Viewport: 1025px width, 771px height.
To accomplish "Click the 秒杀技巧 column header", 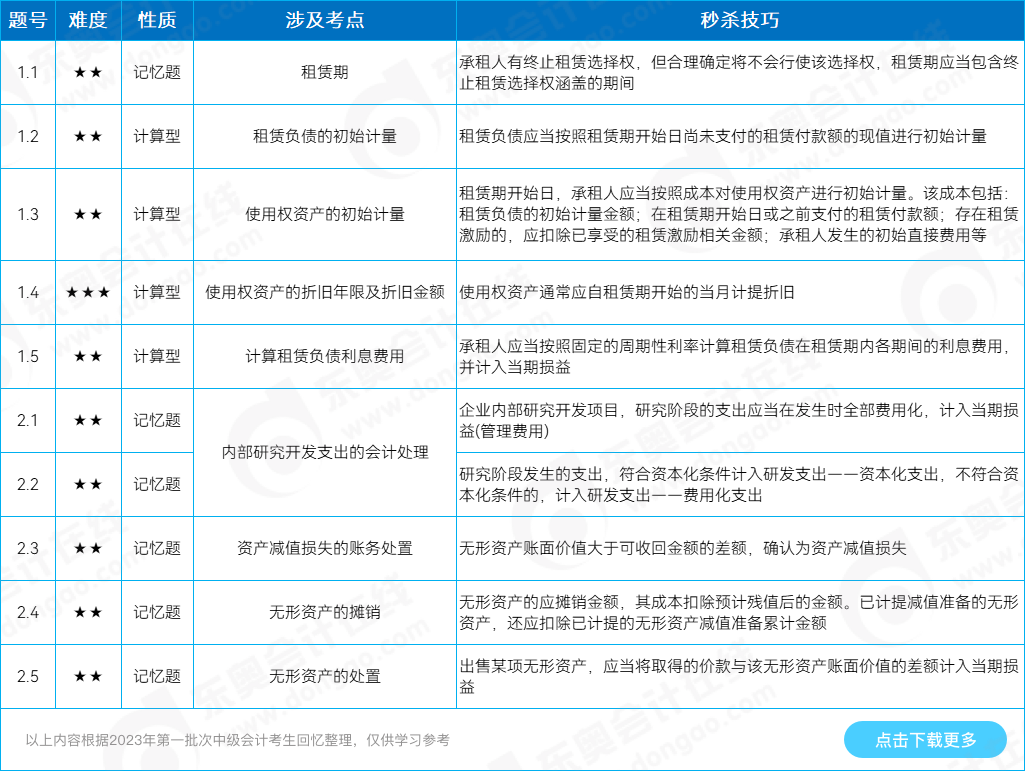I will [738, 20].
